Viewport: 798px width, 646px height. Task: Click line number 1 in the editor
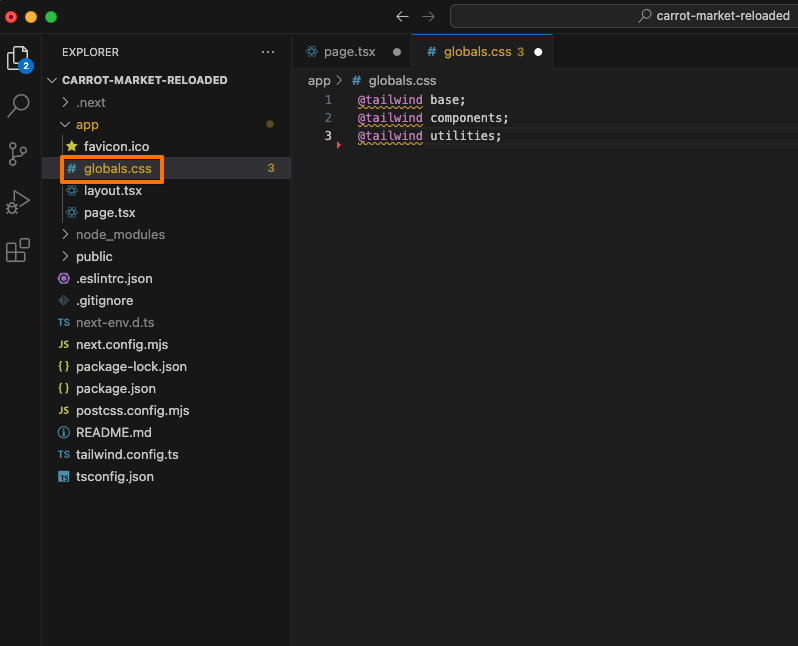tap(328, 100)
